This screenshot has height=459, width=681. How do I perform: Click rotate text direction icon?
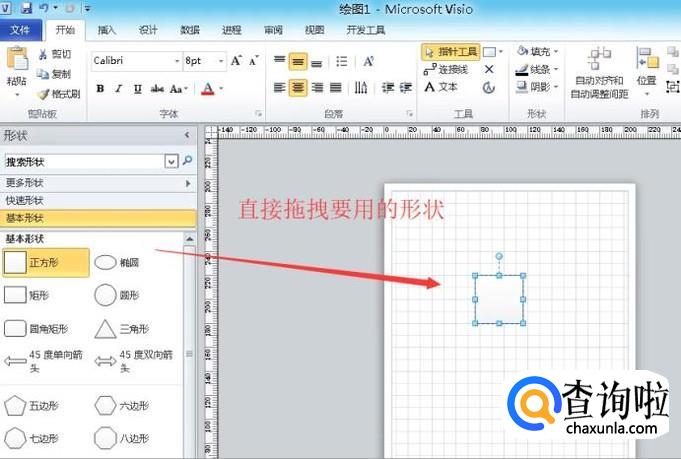tap(360, 88)
